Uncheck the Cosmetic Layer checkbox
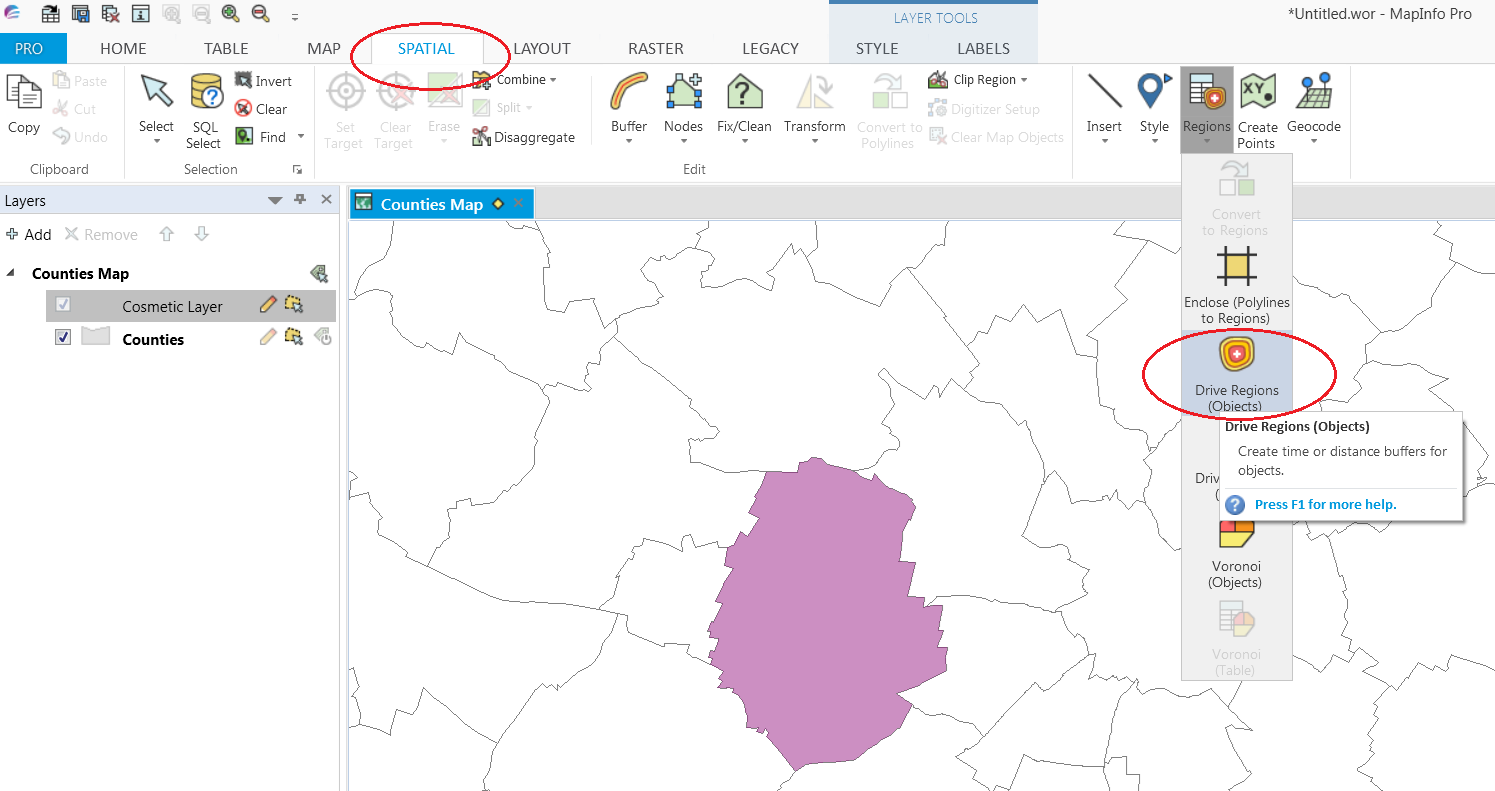 [65, 305]
